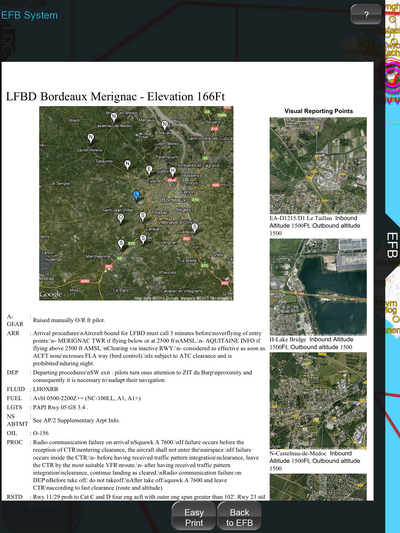Screen dimensions: 400x533
Task: Click the OIL O-156 value
Action: click(x=41, y=433)
